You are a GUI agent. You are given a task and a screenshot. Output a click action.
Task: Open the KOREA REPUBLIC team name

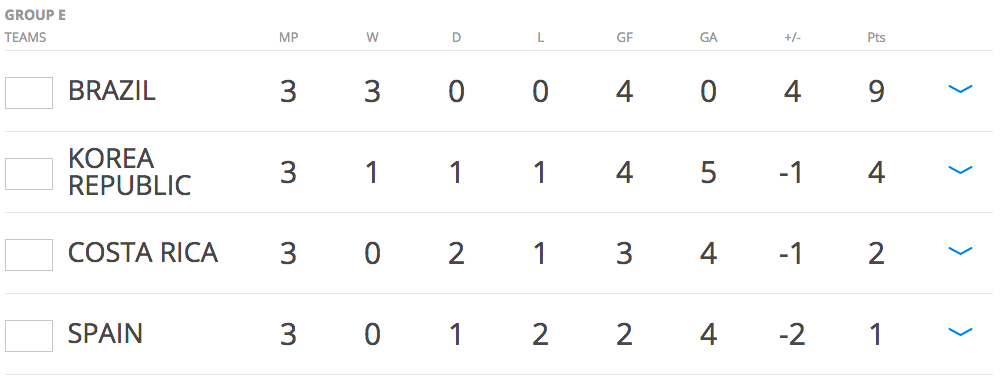click(129, 172)
